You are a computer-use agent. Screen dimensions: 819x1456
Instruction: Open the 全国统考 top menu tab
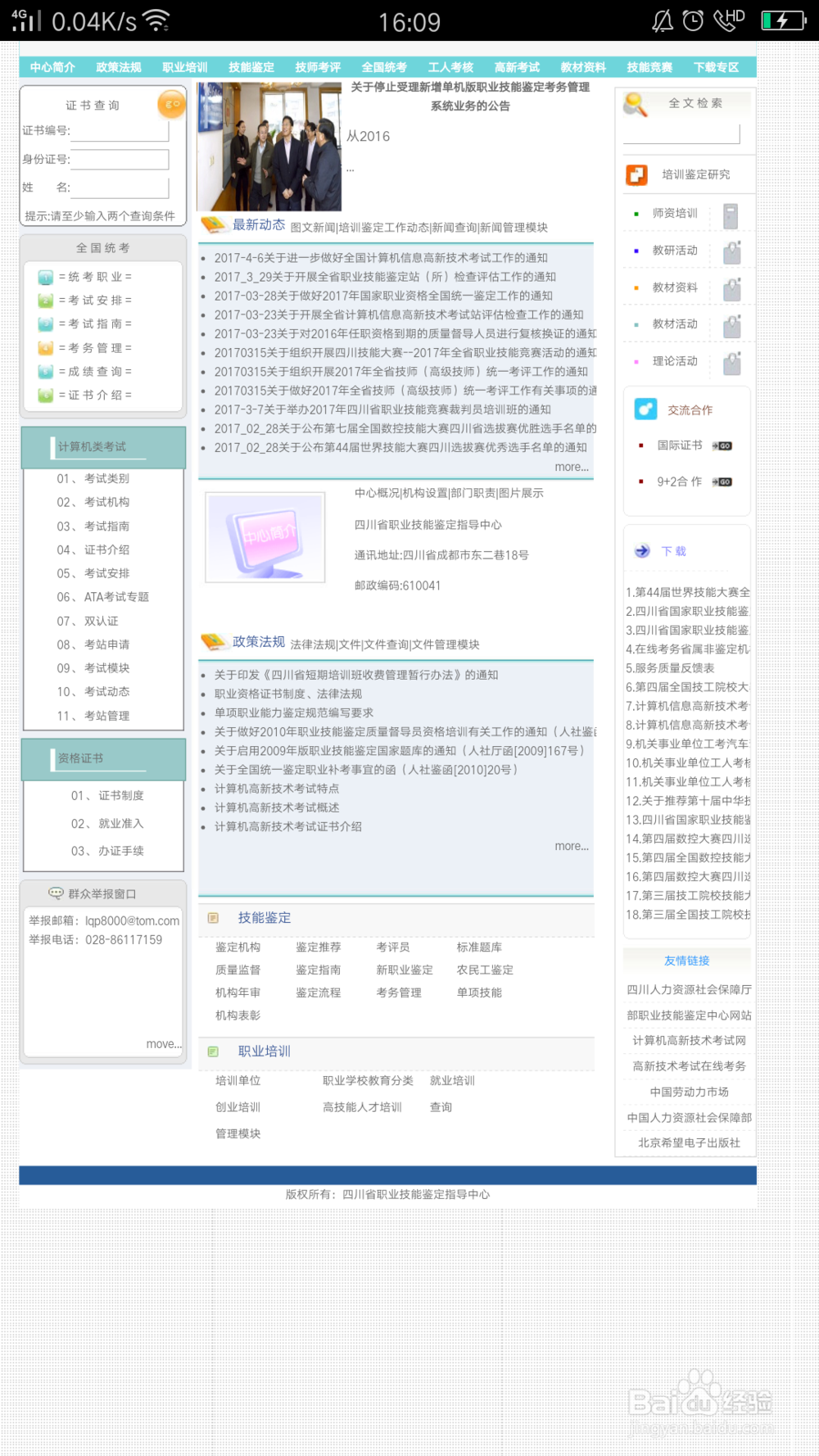point(384,67)
